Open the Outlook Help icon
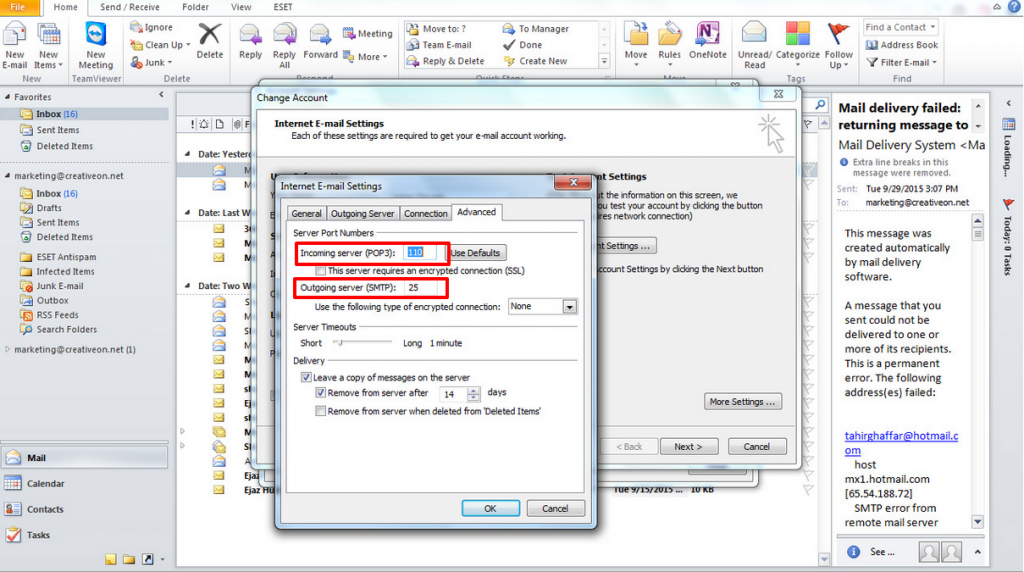The width and height of the screenshot is (1024, 572). tap(1014, 7)
